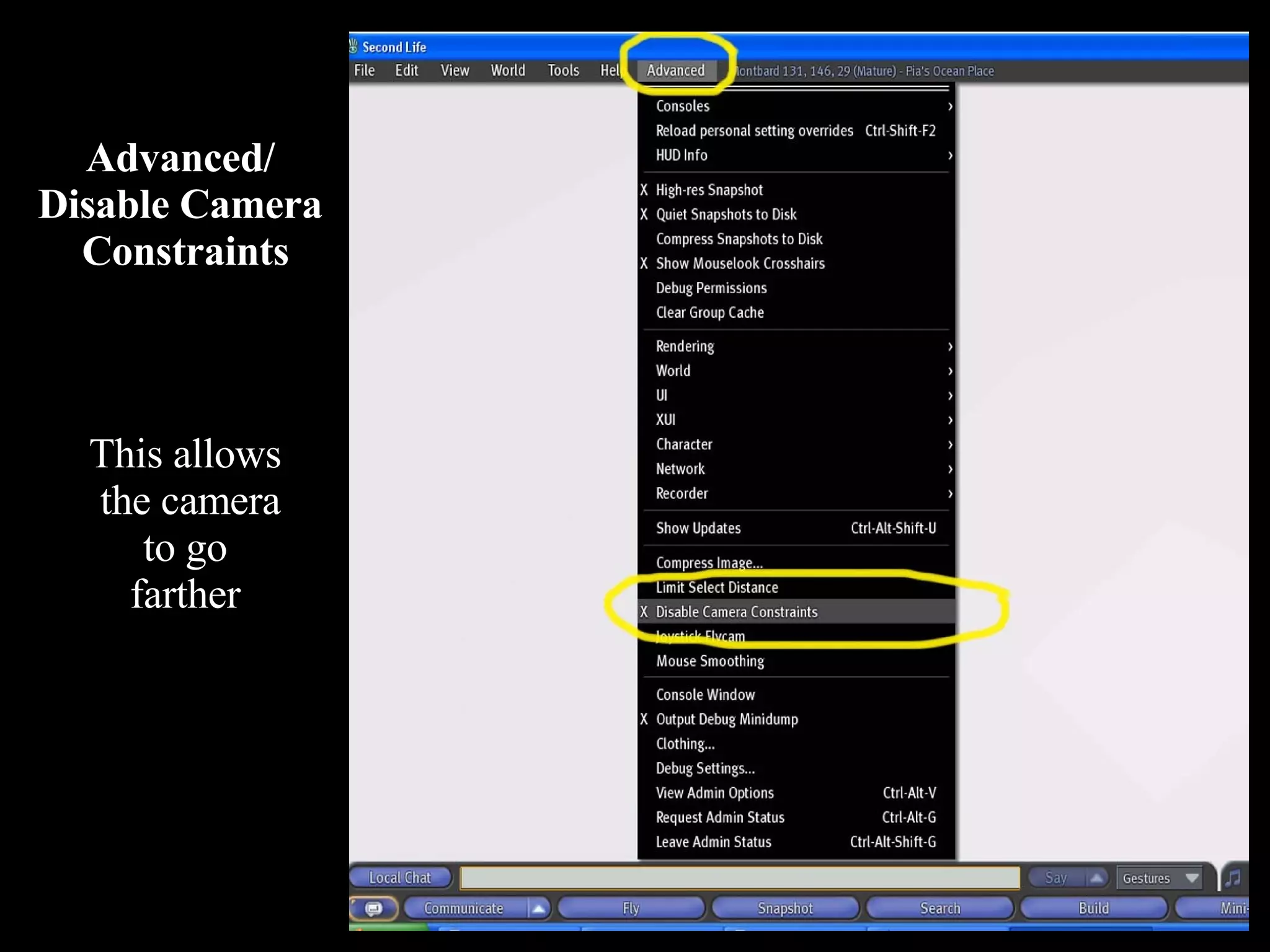Open the Edit menu
The image size is (1270, 952).
click(407, 71)
